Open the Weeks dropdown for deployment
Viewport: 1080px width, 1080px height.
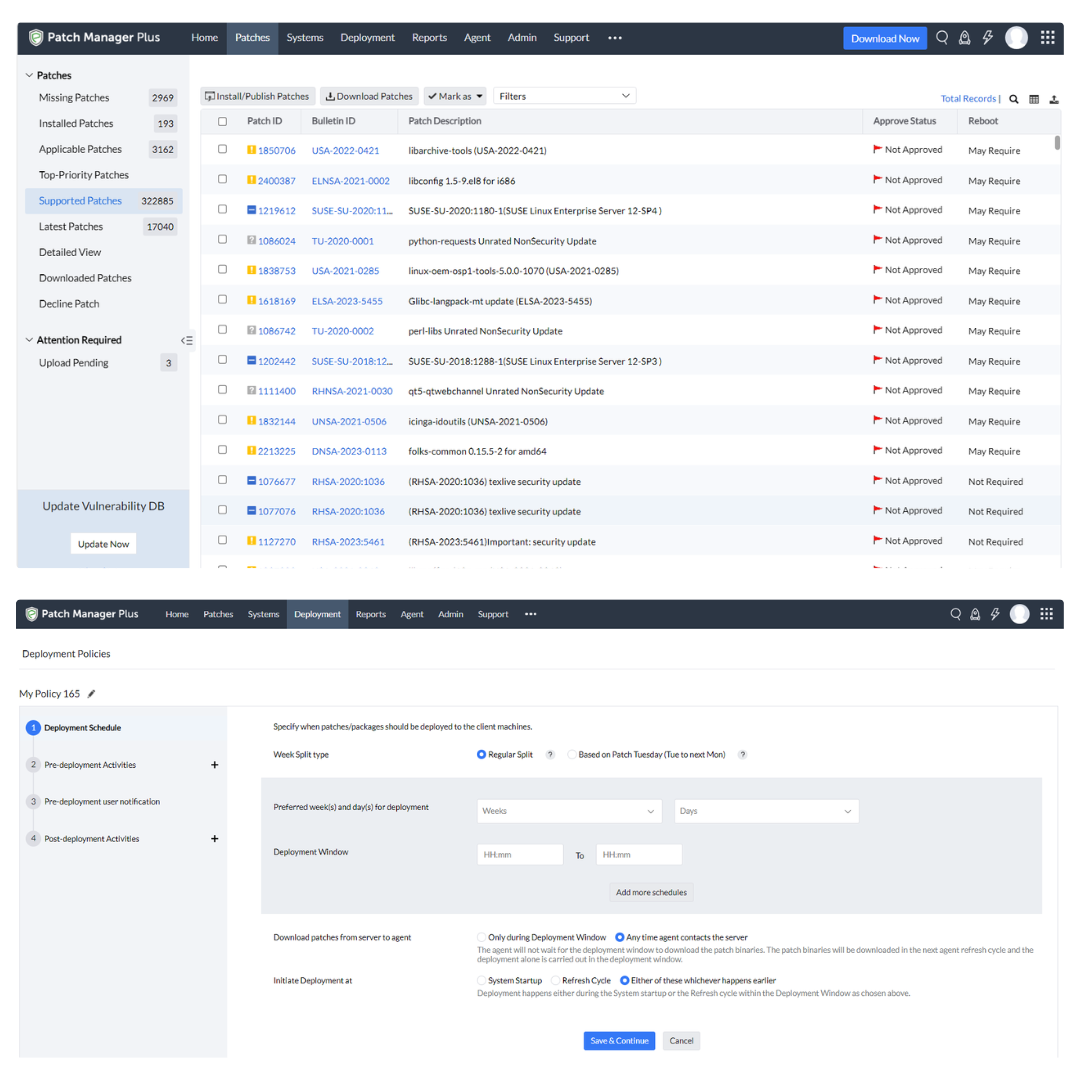[x=569, y=811]
